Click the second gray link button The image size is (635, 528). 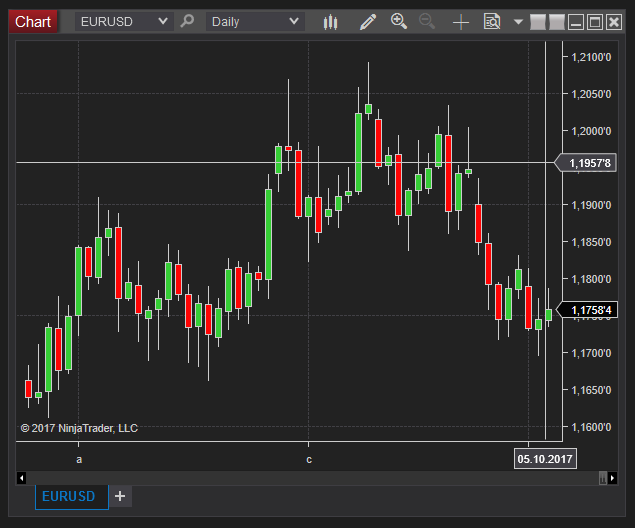[x=557, y=22]
